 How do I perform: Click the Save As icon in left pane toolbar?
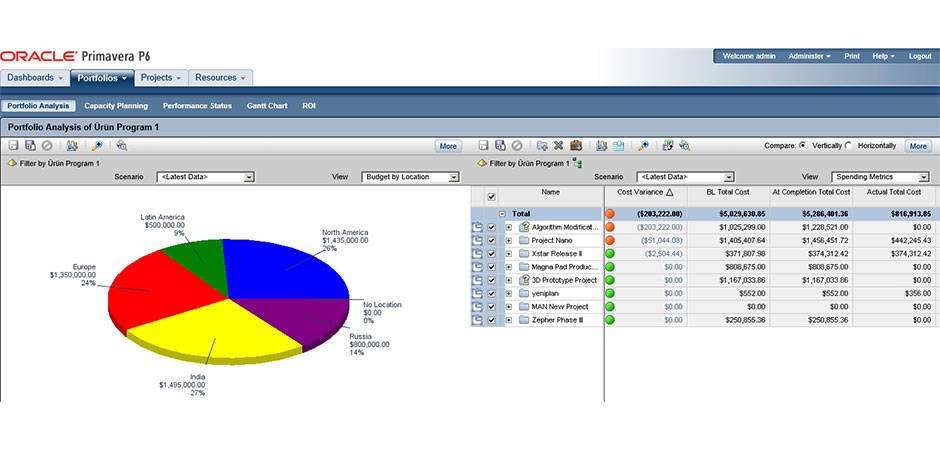tap(30, 146)
